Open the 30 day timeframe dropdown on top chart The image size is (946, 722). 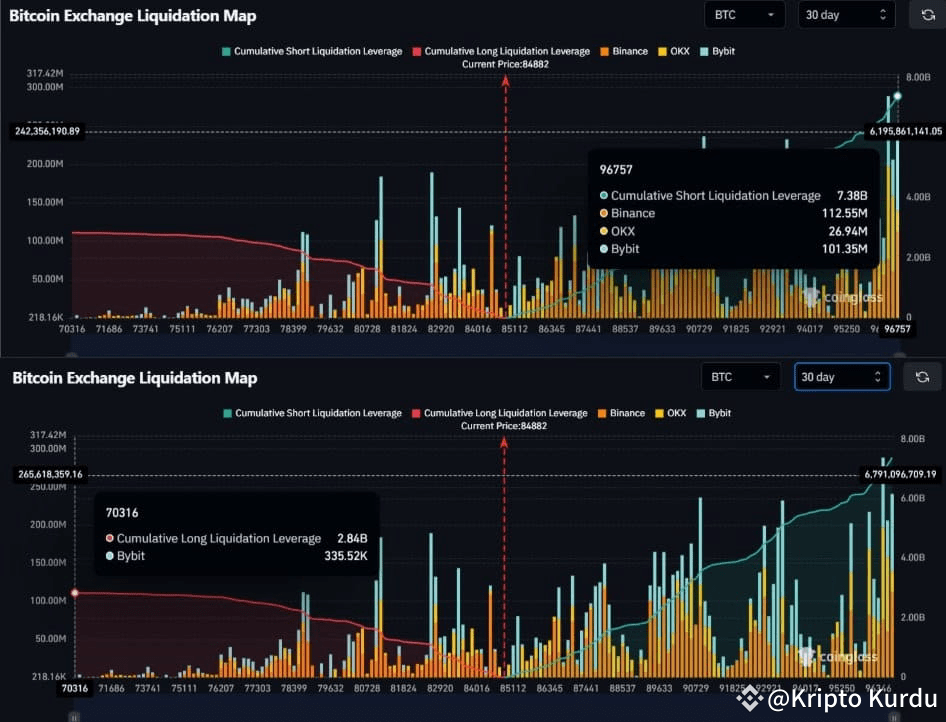pos(847,14)
